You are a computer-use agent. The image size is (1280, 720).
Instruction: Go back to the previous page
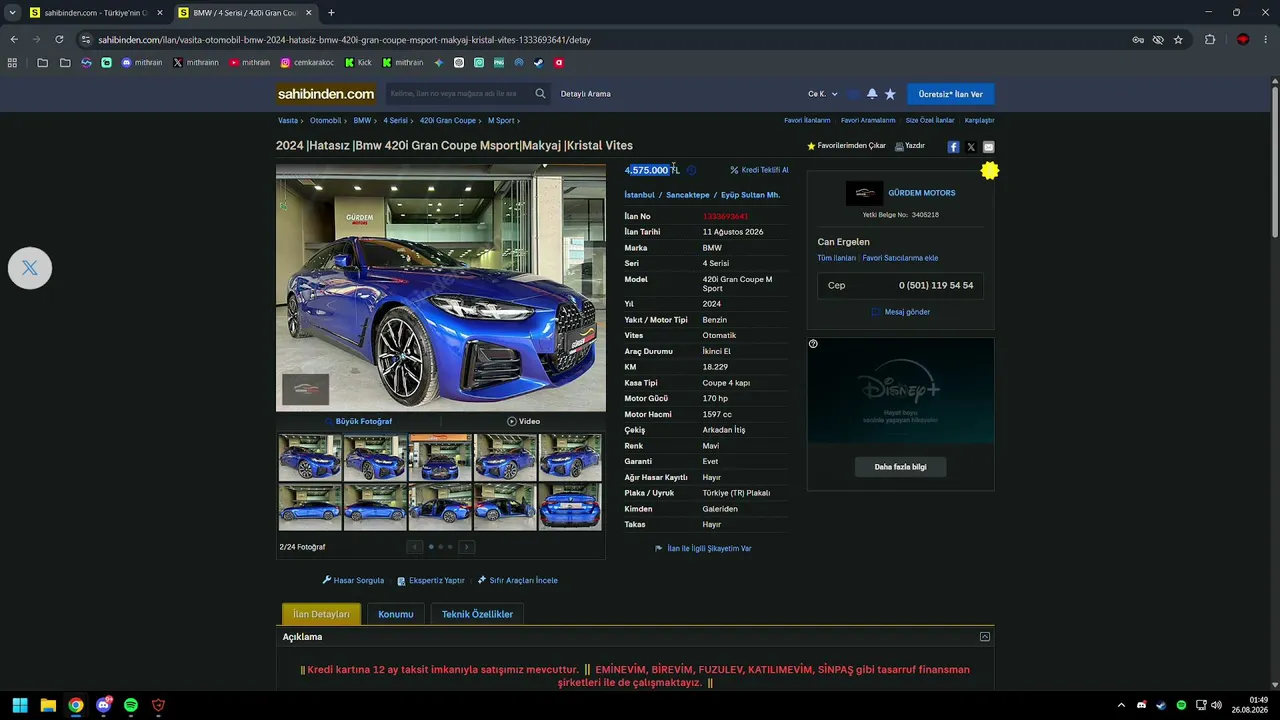click(14, 40)
